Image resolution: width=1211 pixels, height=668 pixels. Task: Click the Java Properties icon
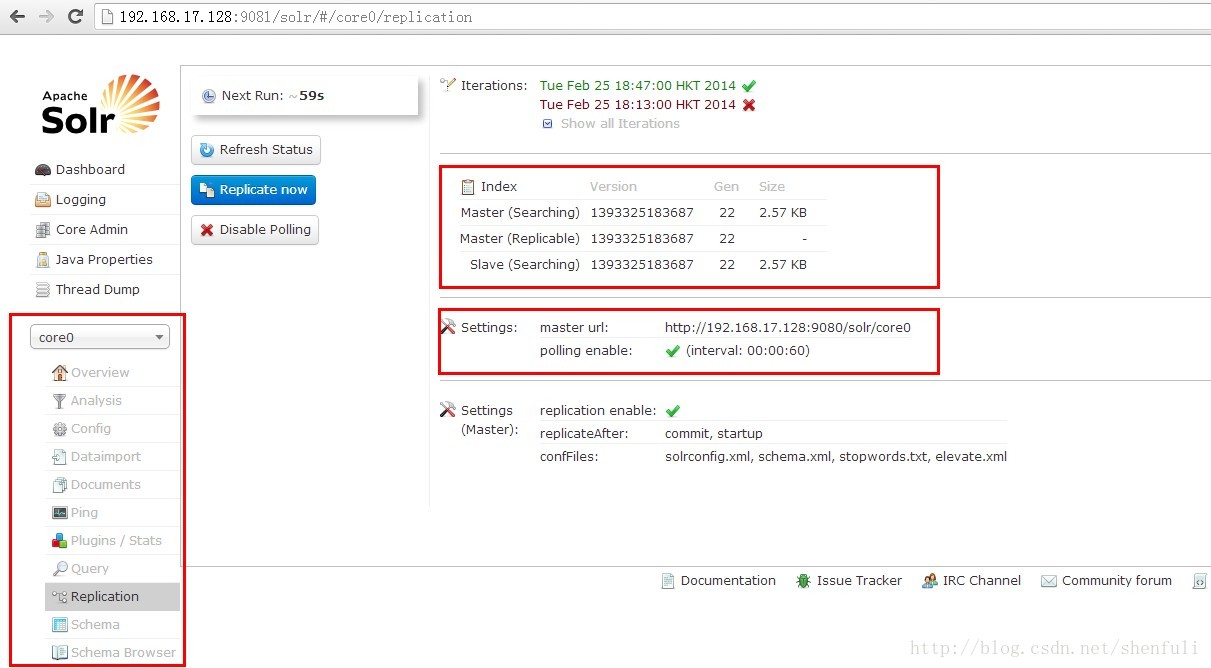pyautogui.click(x=42, y=260)
